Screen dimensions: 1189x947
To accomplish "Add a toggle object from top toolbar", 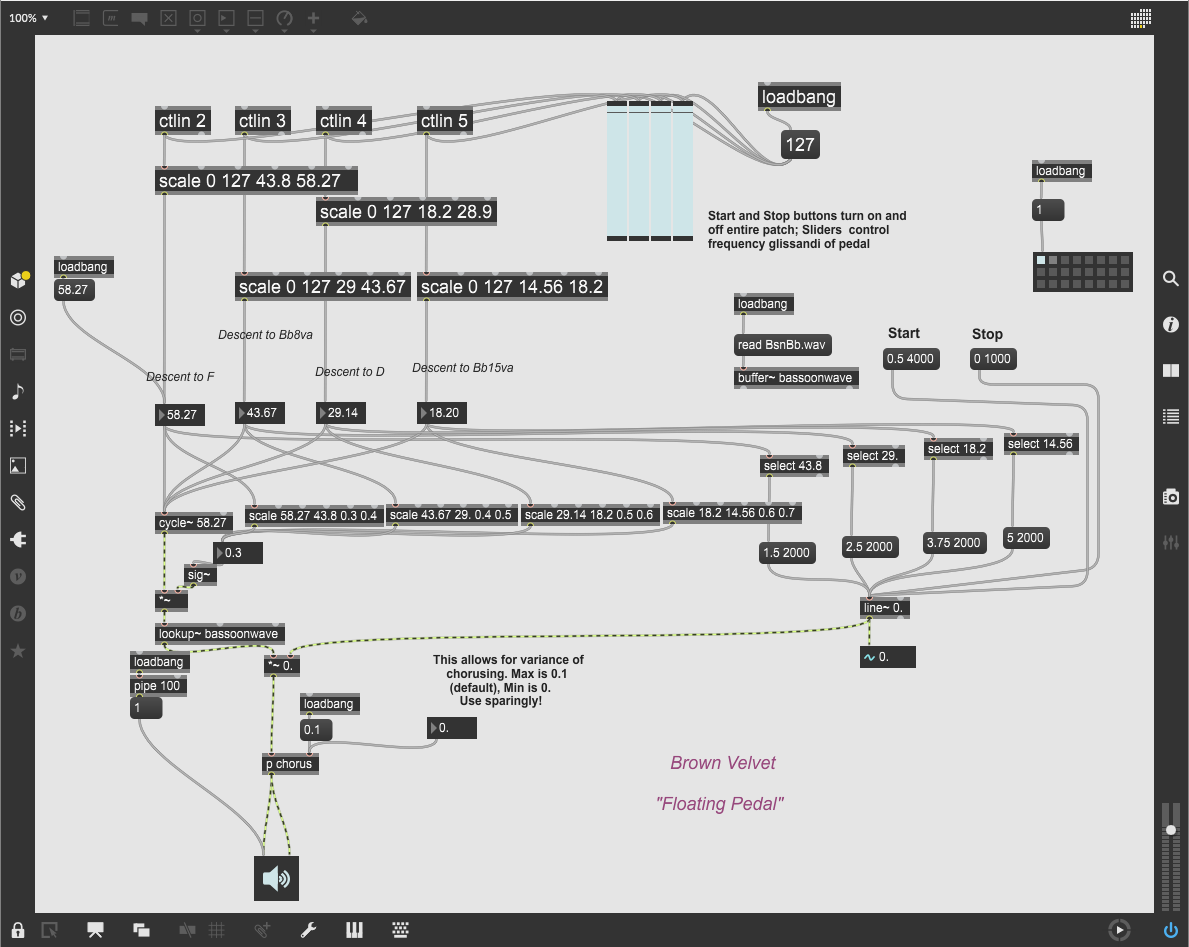I will (168, 17).
